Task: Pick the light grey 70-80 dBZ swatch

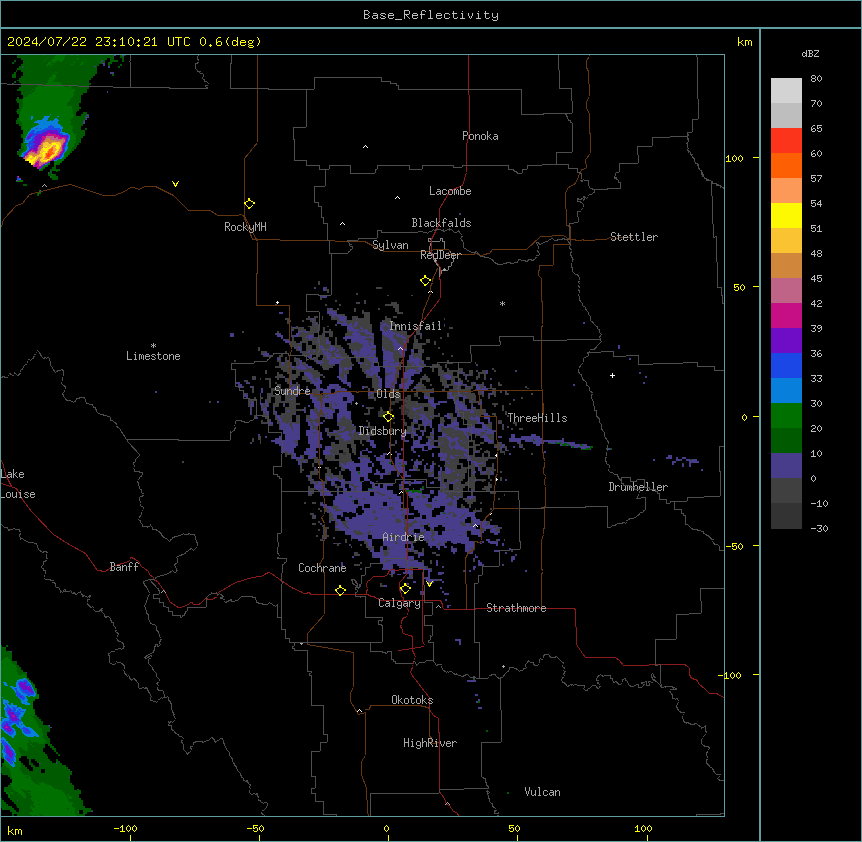Action: [x=786, y=91]
